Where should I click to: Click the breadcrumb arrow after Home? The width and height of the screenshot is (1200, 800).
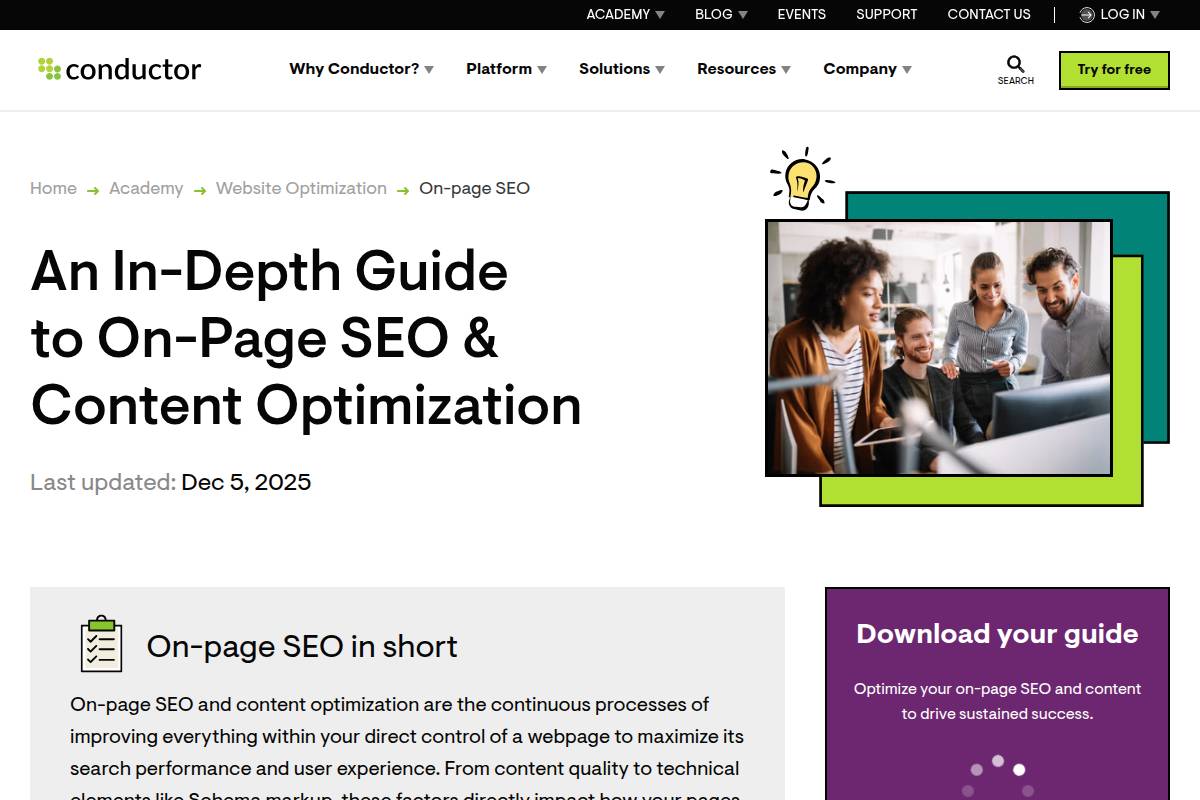[x=92, y=189]
